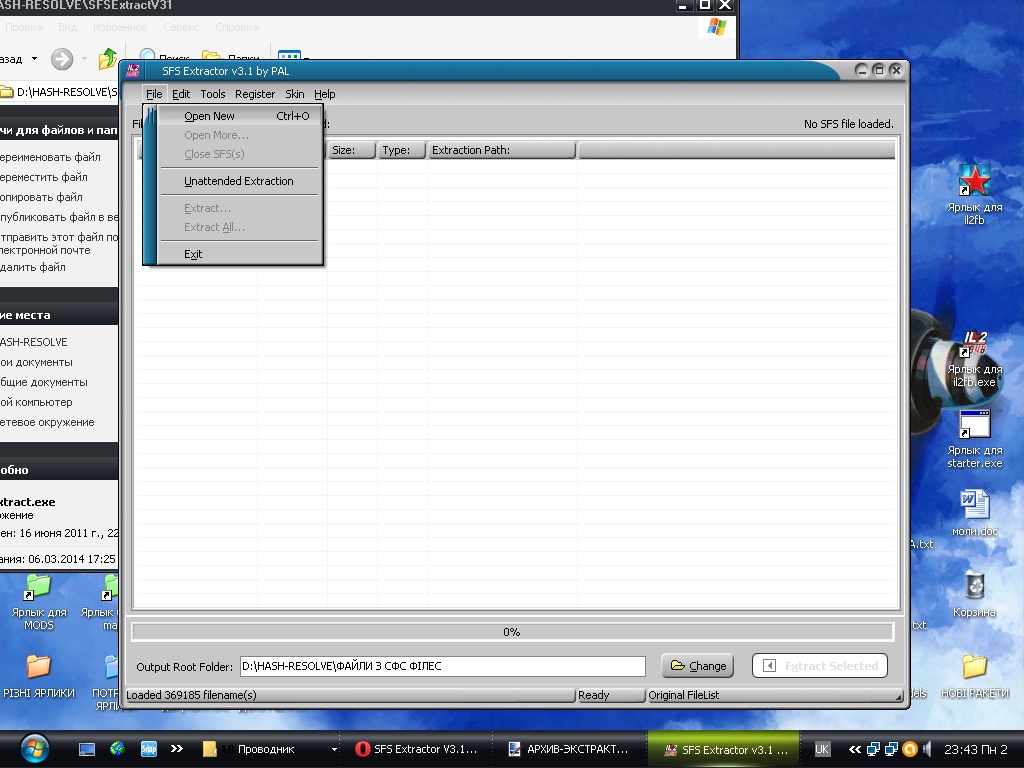Viewport: 1024px width, 768px height.
Task: Open the Skin menu
Action: tap(294, 94)
